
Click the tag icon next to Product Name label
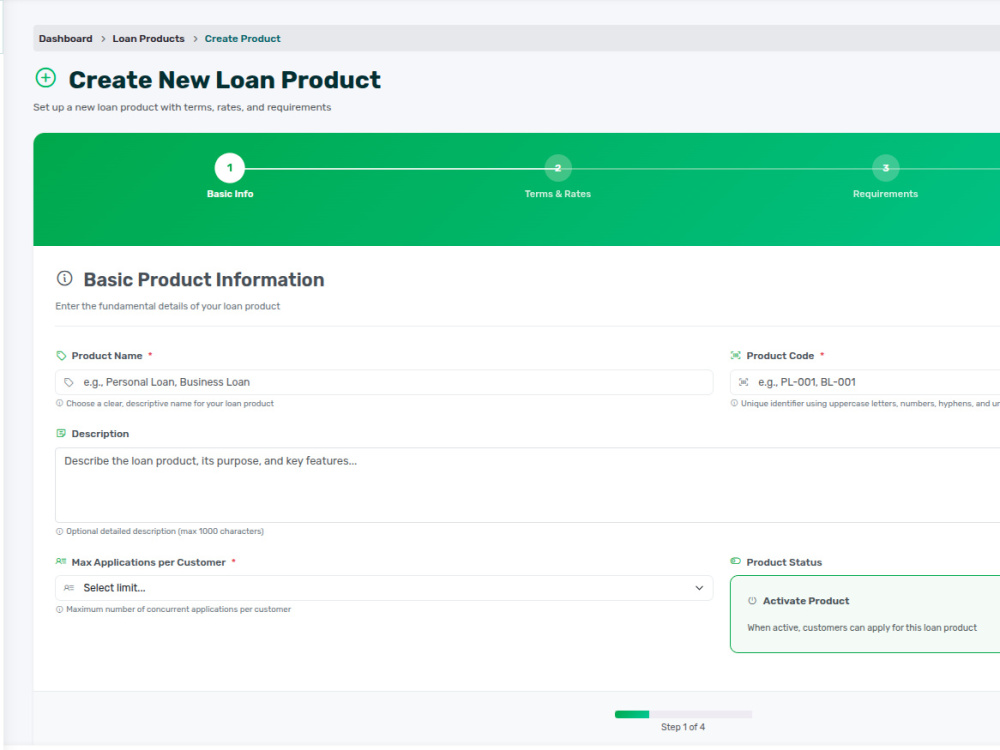[x=61, y=355]
